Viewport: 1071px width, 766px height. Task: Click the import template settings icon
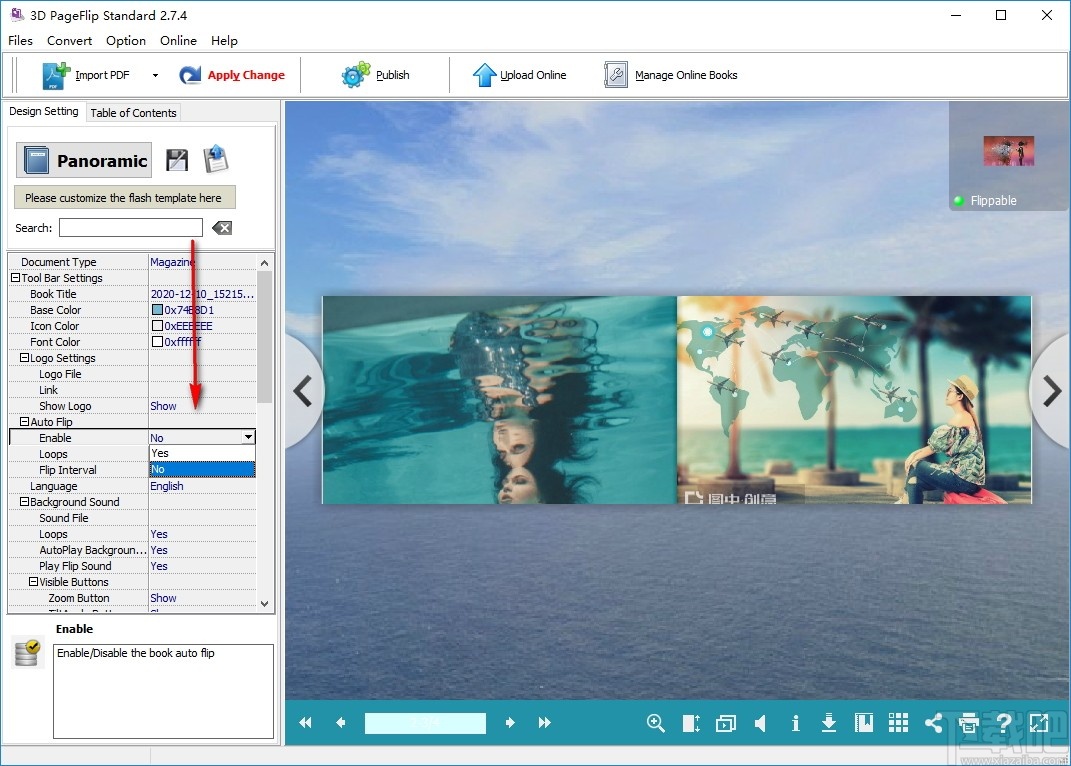(216, 159)
